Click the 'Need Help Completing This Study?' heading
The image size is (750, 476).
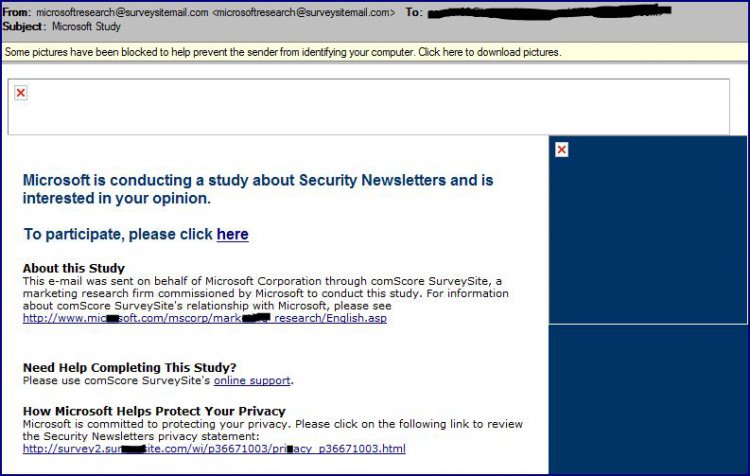(x=130, y=367)
